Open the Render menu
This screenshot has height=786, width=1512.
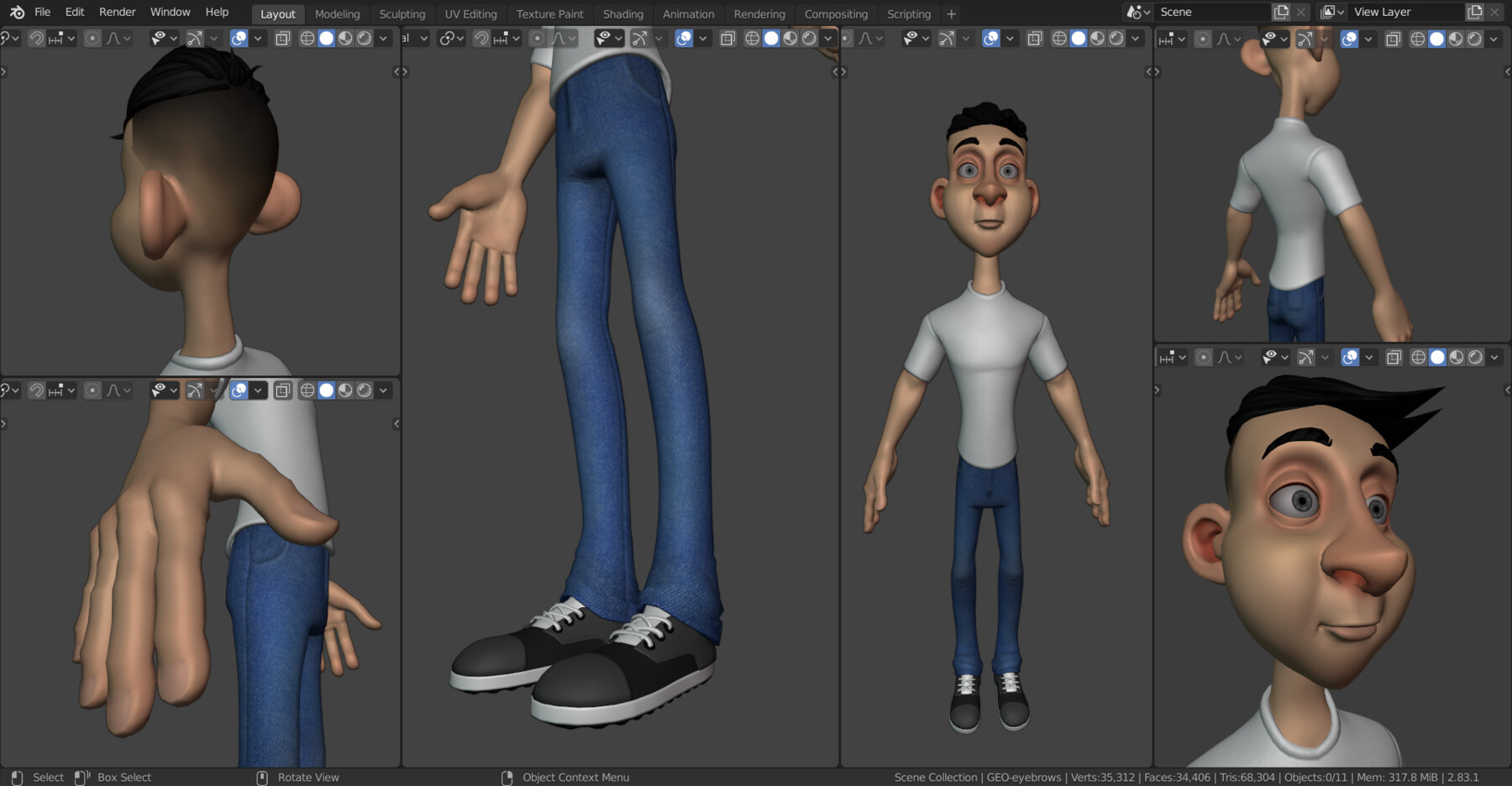tap(117, 13)
